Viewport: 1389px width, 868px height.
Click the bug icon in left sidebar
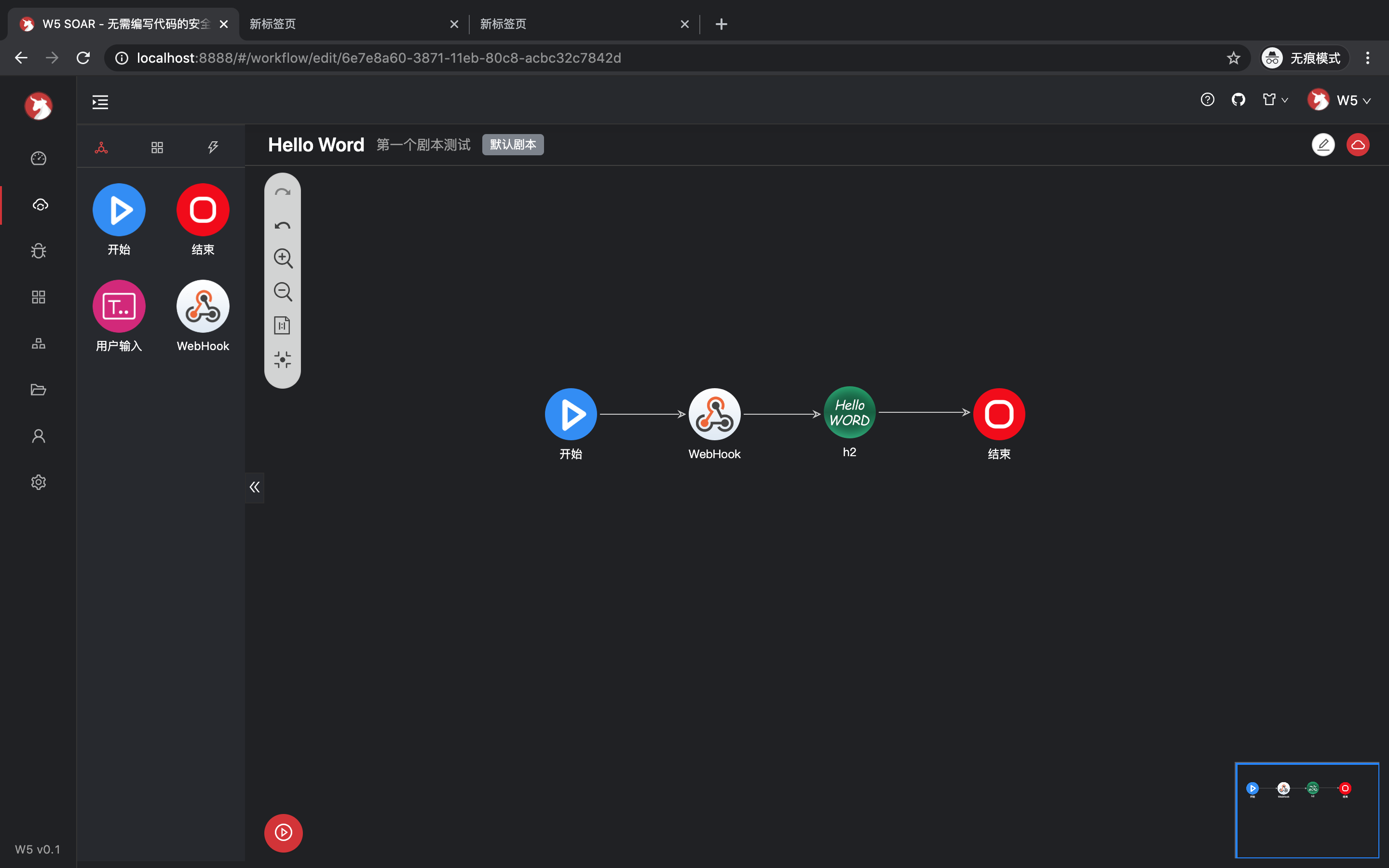[39, 251]
